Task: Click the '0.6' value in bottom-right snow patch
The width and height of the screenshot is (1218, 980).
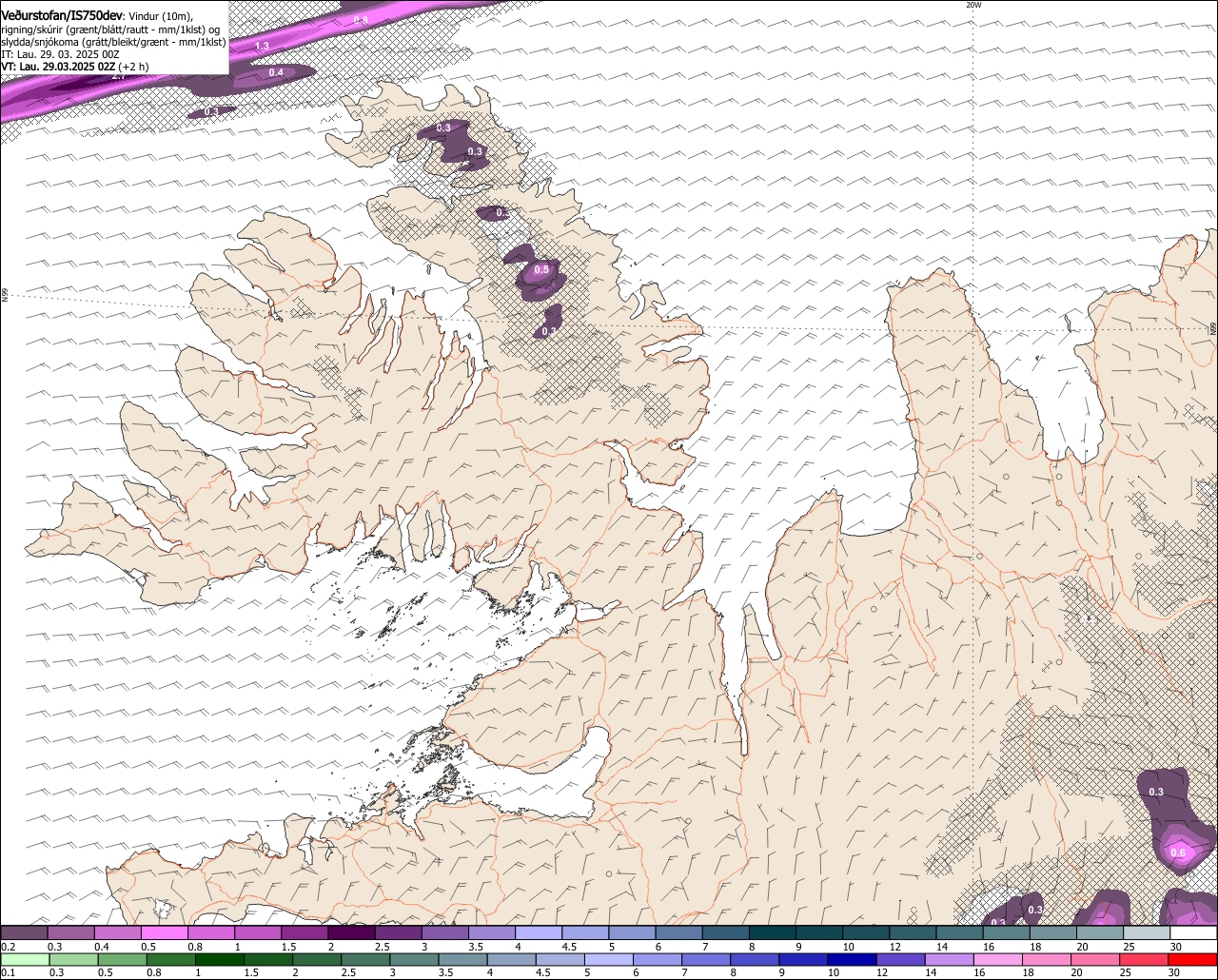Action: [x=1178, y=853]
